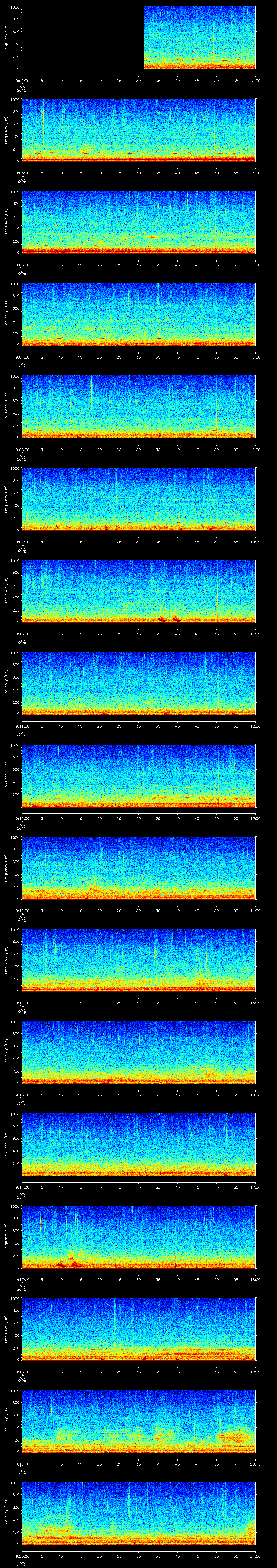
Task: Select the "9:07:00" time axis label
Action: coord(22,357)
